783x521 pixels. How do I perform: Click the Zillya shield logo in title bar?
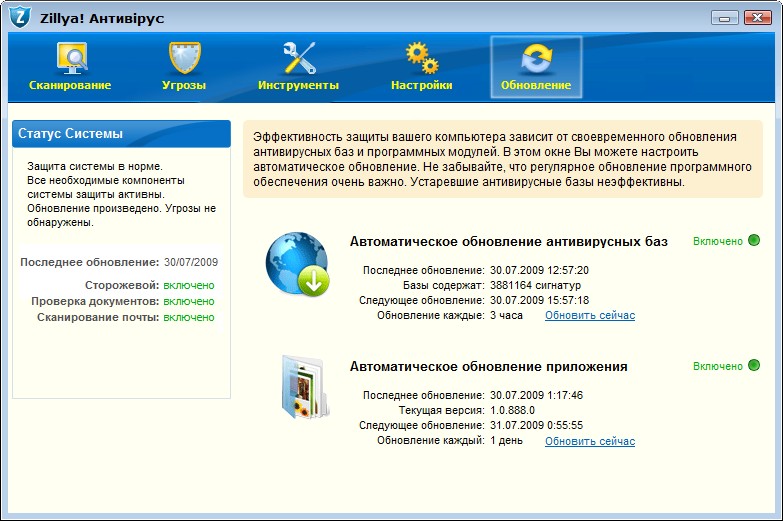pyautogui.click(x=20, y=17)
